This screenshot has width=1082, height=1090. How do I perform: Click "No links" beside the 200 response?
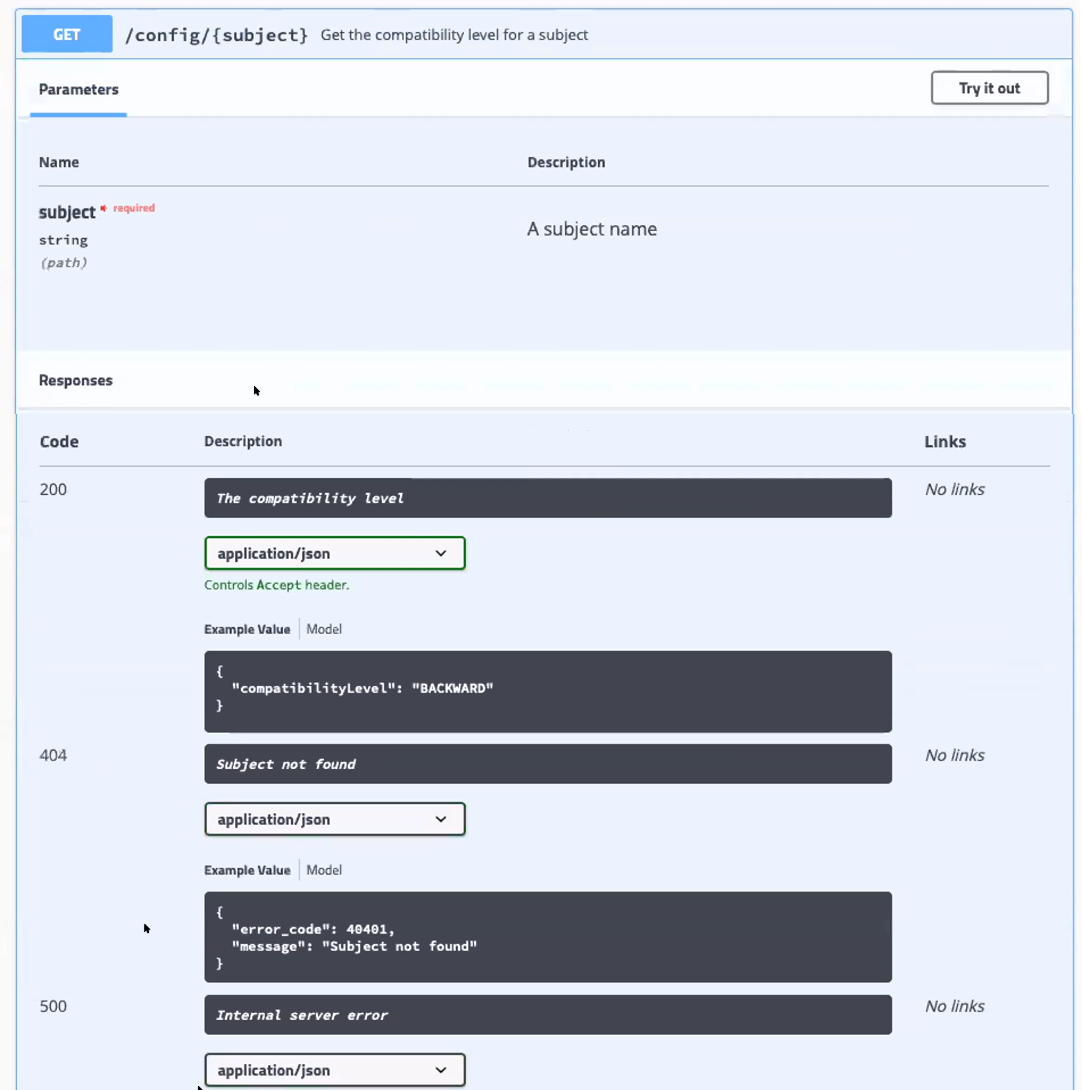(954, 489)
